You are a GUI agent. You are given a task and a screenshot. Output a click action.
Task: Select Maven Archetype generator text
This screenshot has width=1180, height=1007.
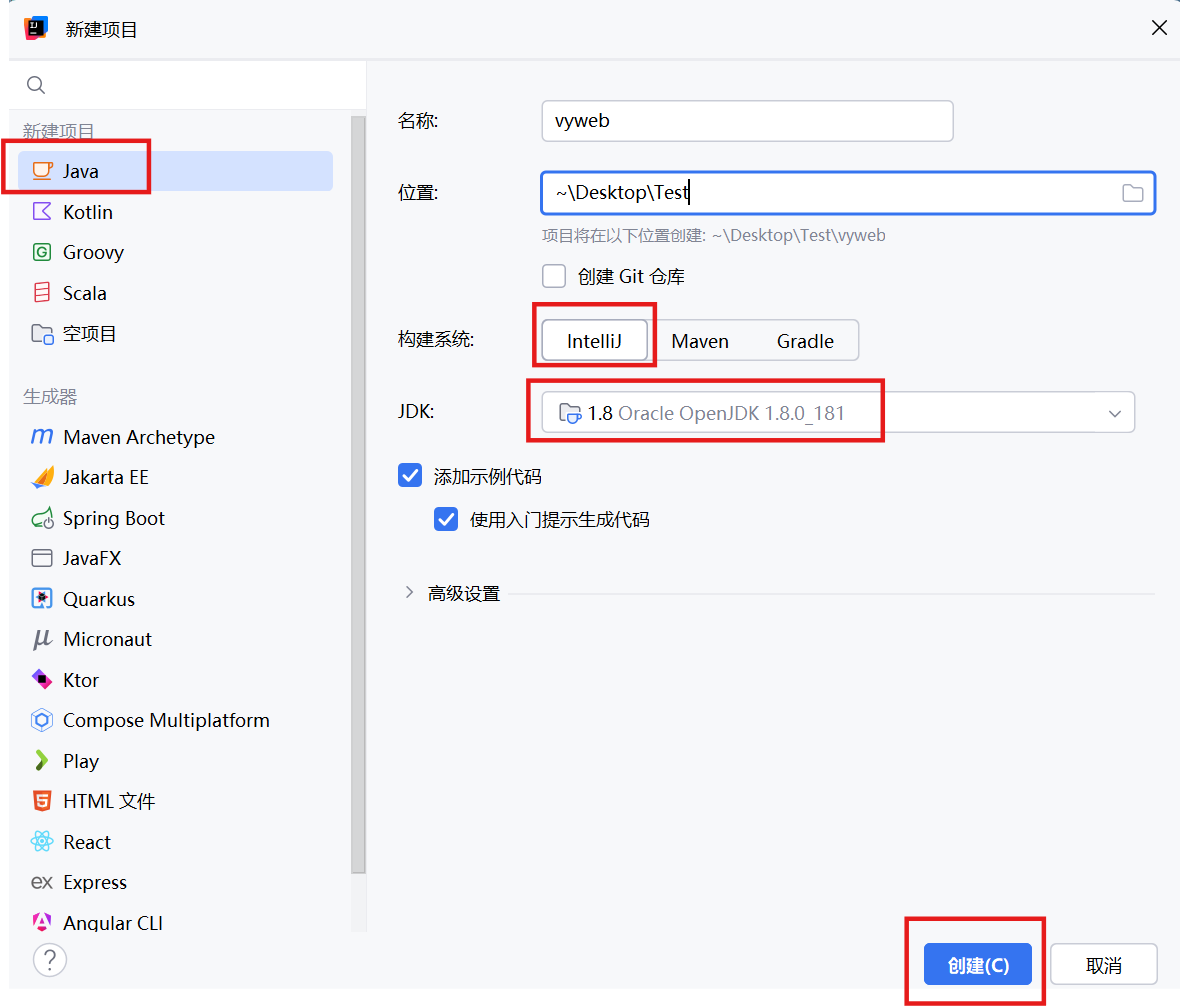point(139,437)
